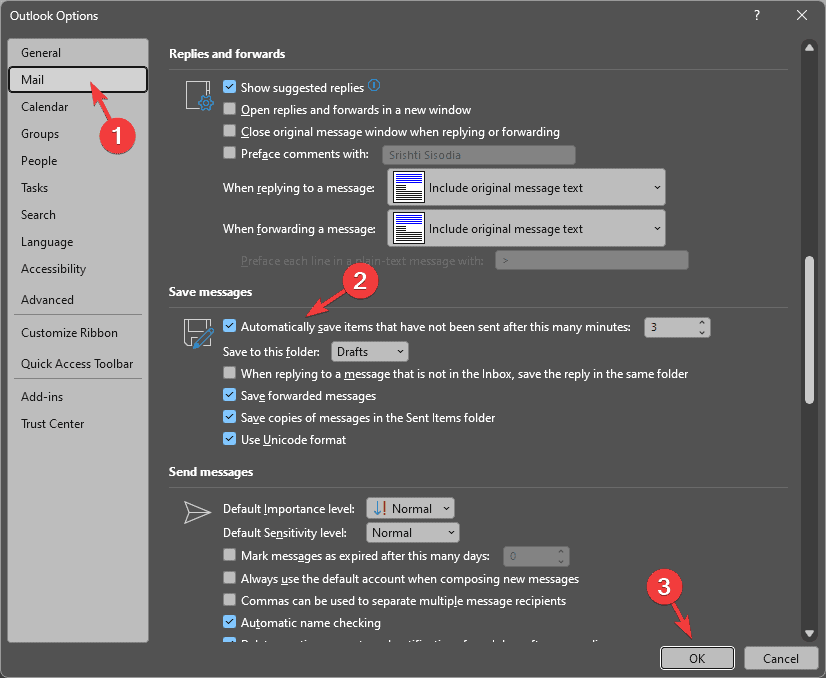Check Close original message window when replying
The image size is (826, 678).
[229, 131]
